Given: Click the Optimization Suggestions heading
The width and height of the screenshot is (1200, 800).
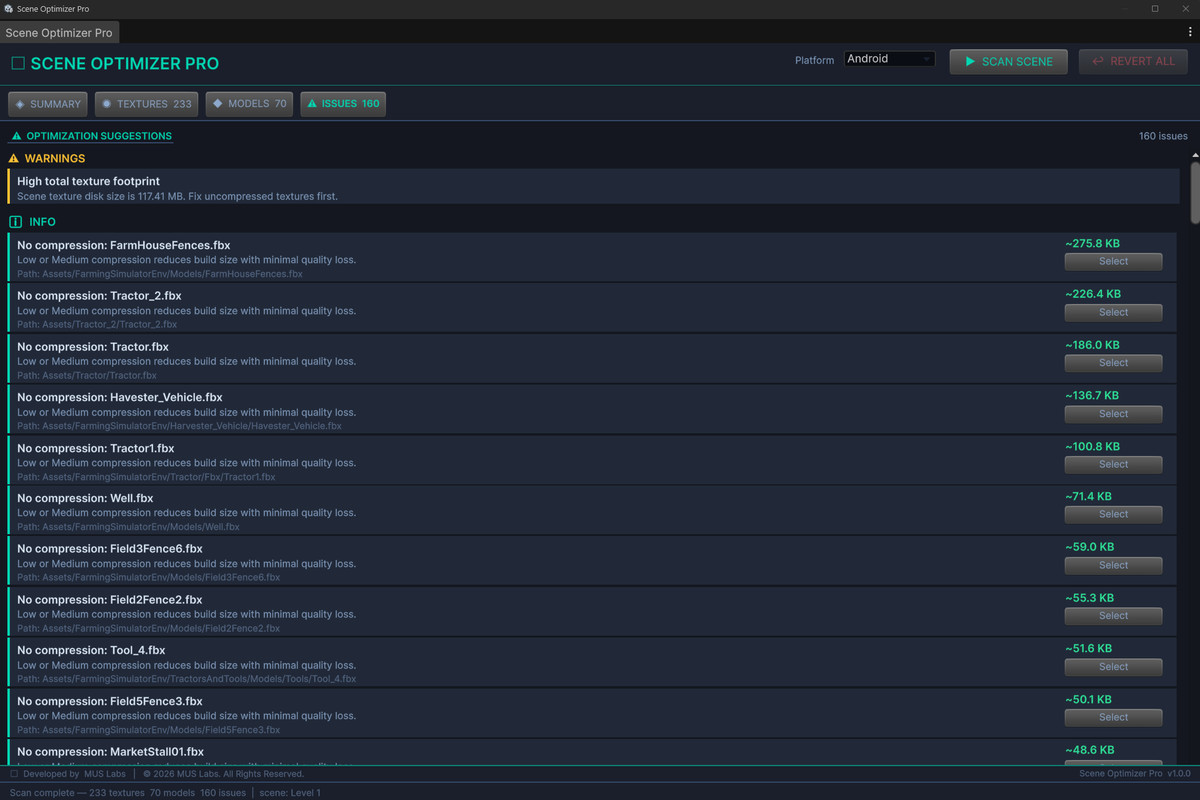Looking at the screenshot, I should pos(99,136).
